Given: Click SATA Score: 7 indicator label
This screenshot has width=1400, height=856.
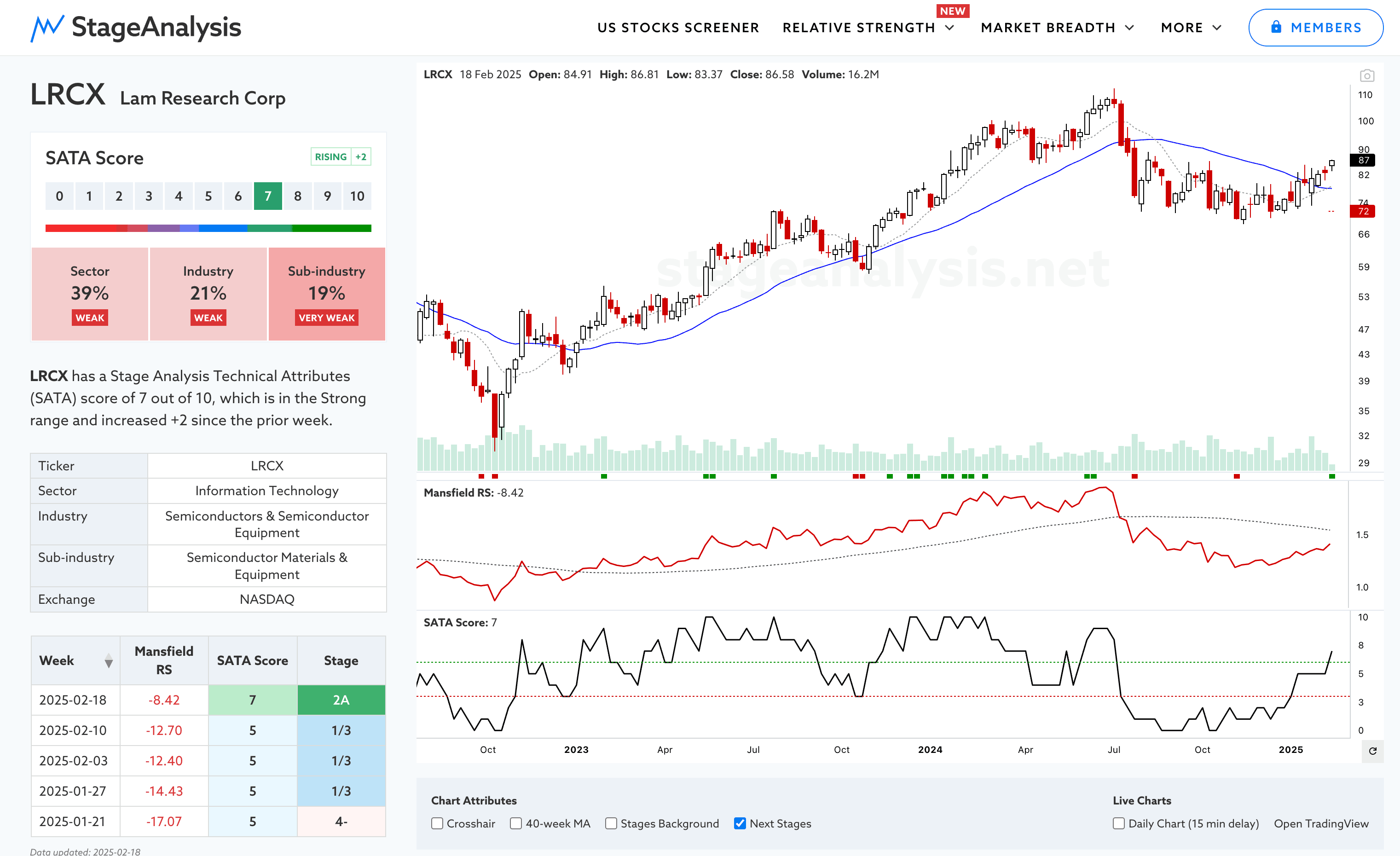Looking at the screenshot, I should (x=460, y=622).
